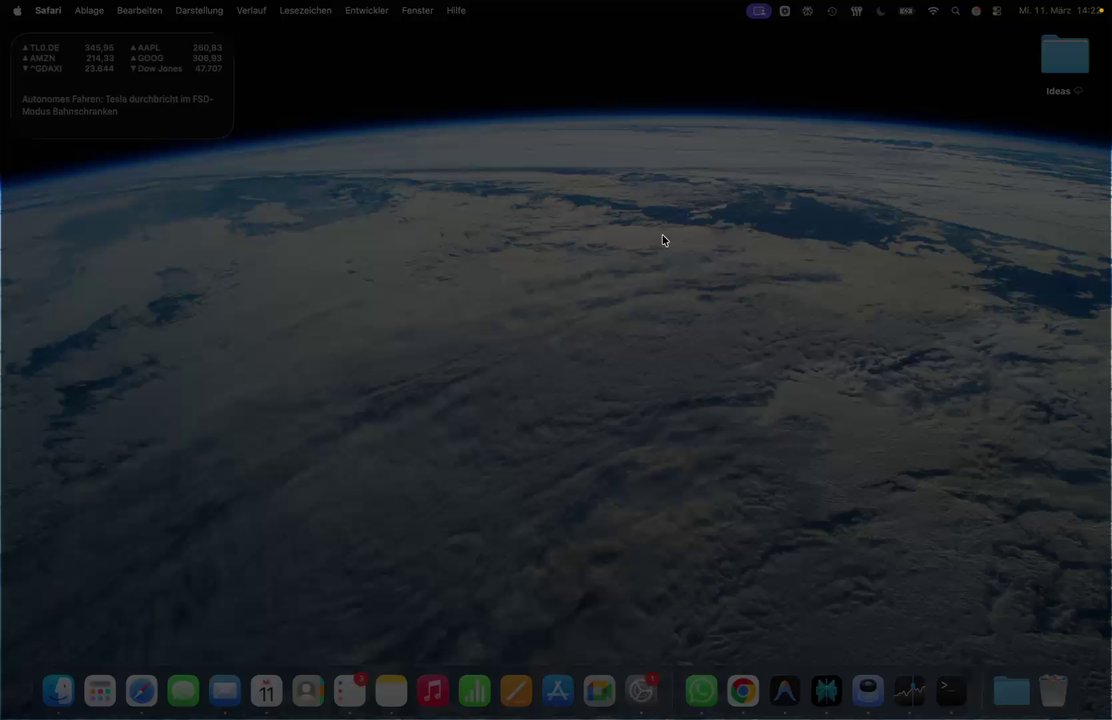
Task: Open the Messages app in the Dock
Action: pyautogui.click(x=183, y=691)
